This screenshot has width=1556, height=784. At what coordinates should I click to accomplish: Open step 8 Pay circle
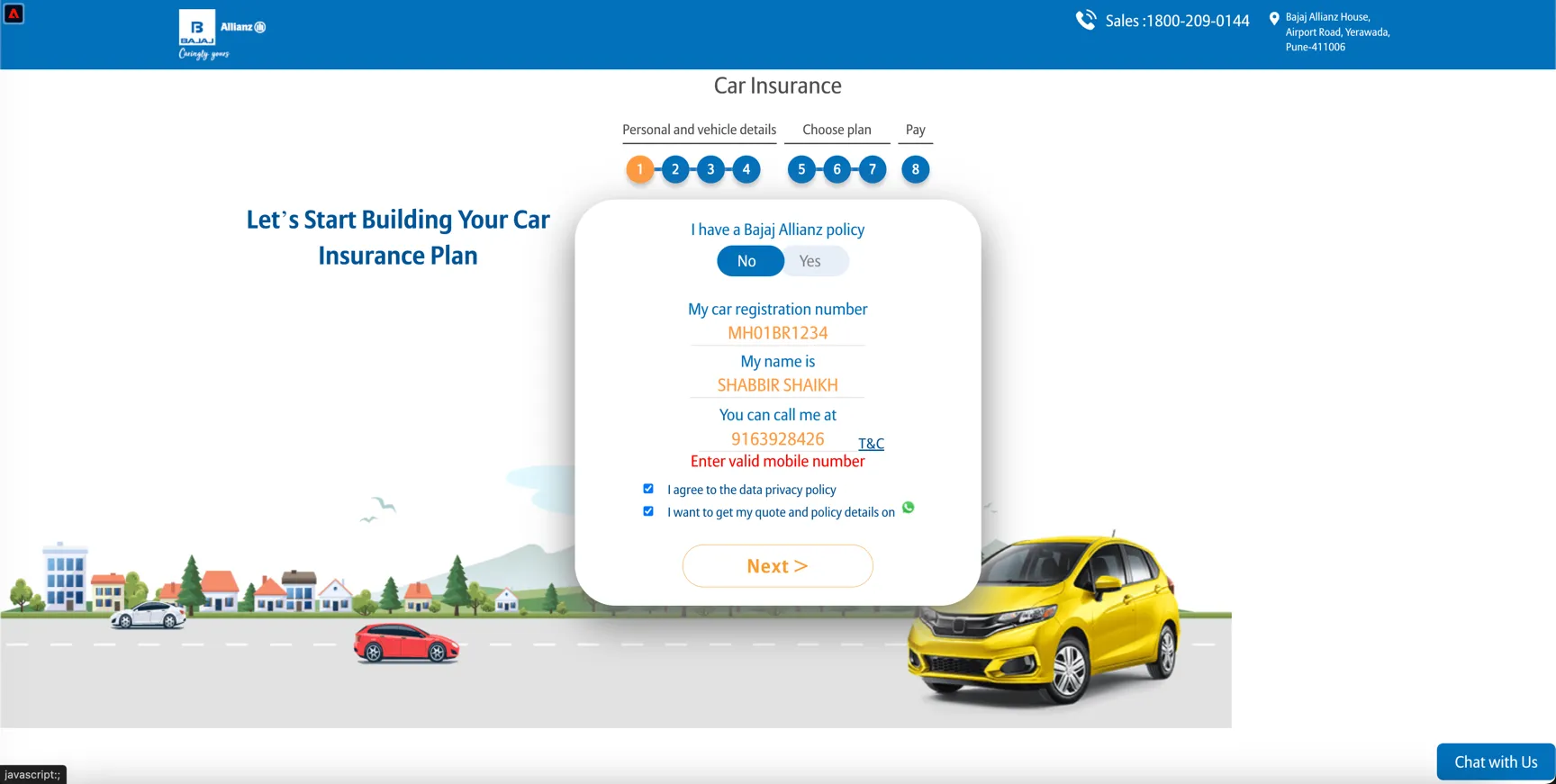pyautogui.click(x=916, y=169)
